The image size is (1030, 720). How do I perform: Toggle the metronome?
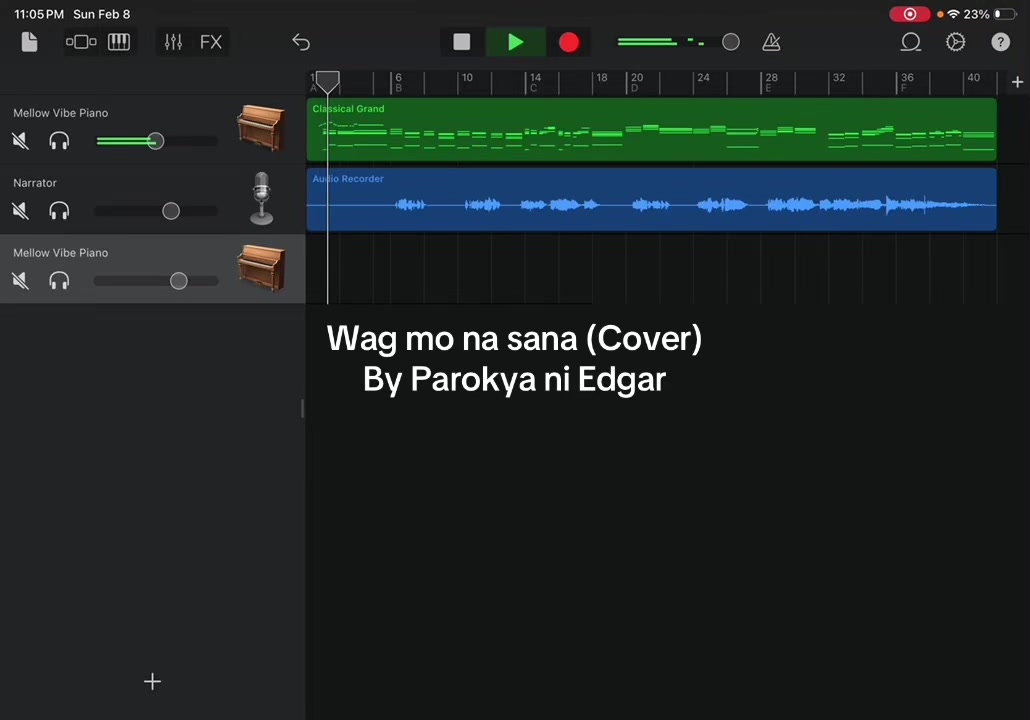771,42
